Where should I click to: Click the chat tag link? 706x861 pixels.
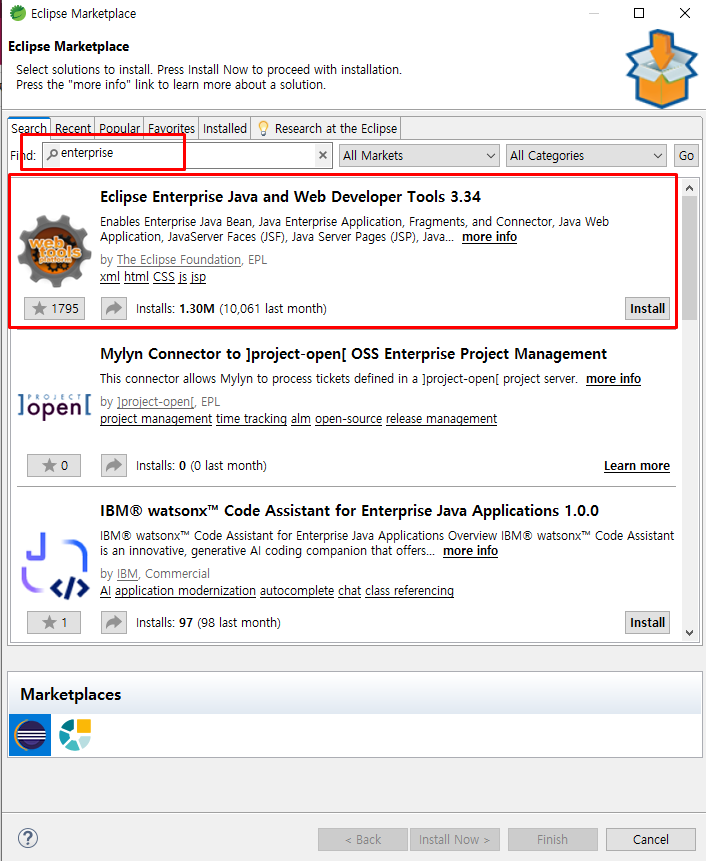pos(350,591)
